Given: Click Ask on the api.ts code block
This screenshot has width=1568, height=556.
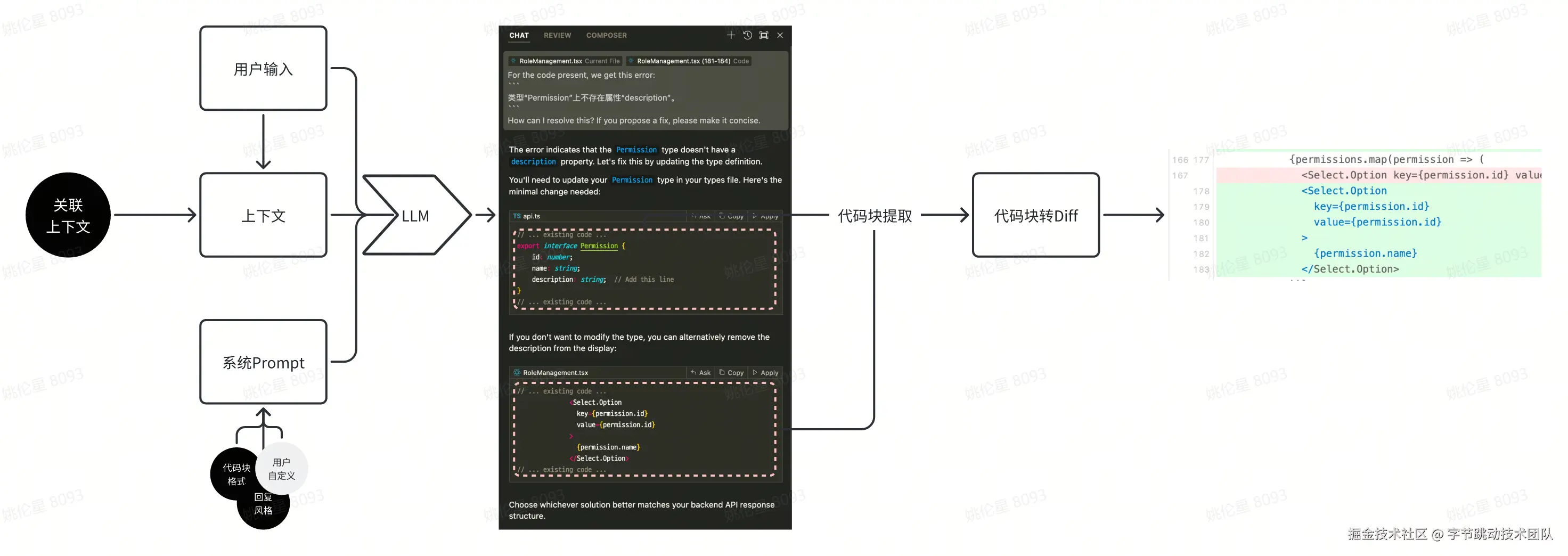Looking at the screenshot, I should pyautogui.click(x=700, y=216).
